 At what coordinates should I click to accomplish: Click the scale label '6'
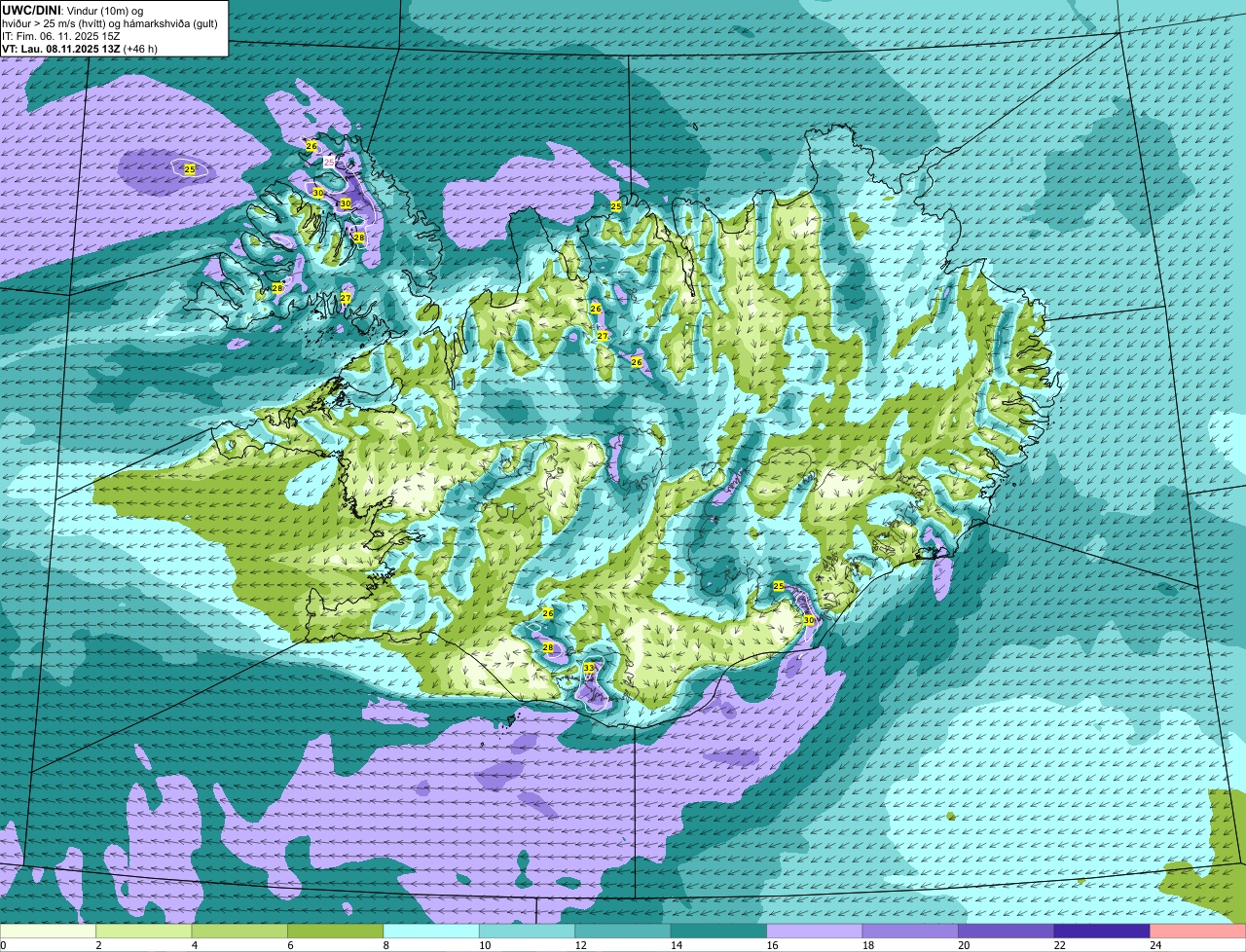(x=289, y=945)
